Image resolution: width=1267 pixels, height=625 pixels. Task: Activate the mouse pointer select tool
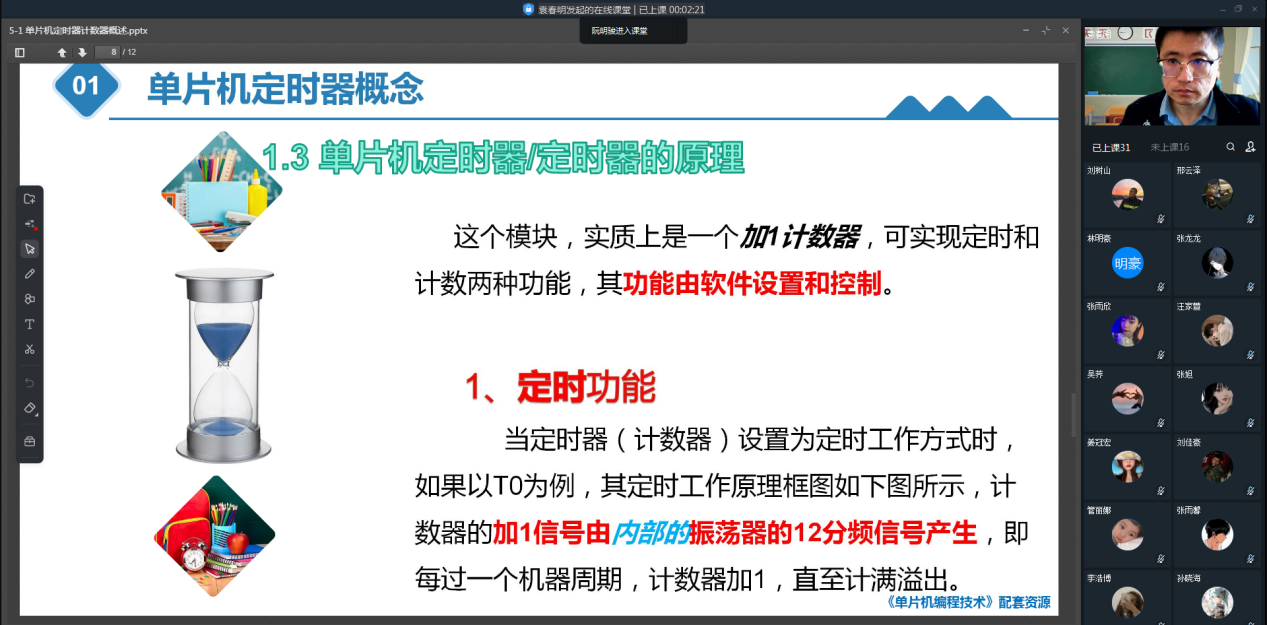coord(30,248)
